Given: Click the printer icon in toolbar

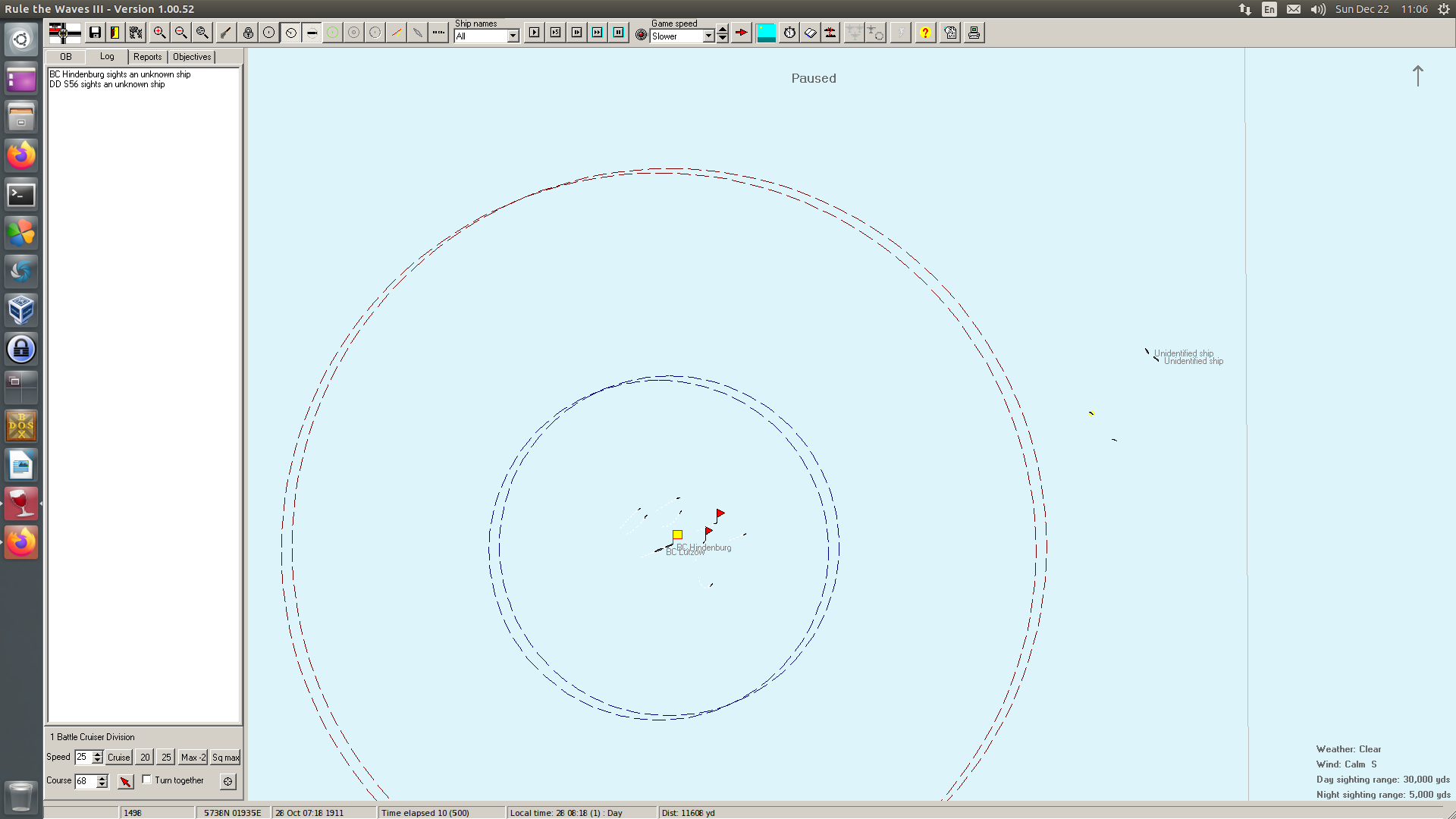Looking at the screenshot, I should [x=974, y=33].
